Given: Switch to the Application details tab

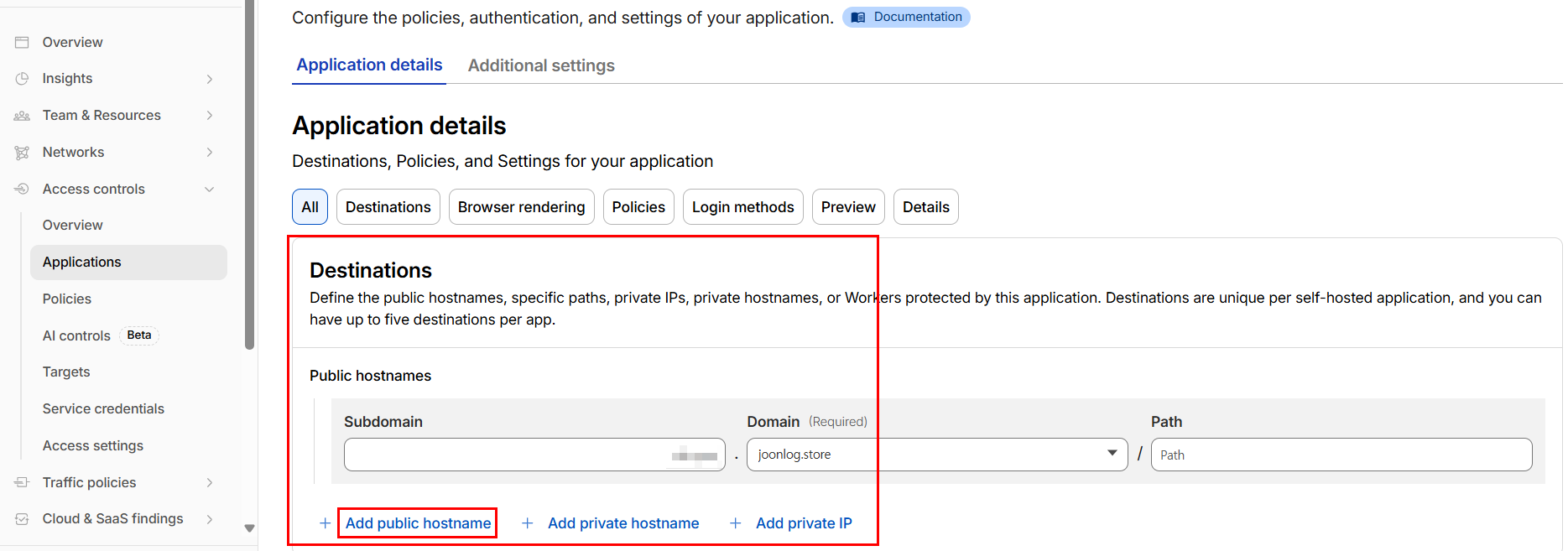Looking at the screenshot, I should pyautogui.click(x=369, y=65).
